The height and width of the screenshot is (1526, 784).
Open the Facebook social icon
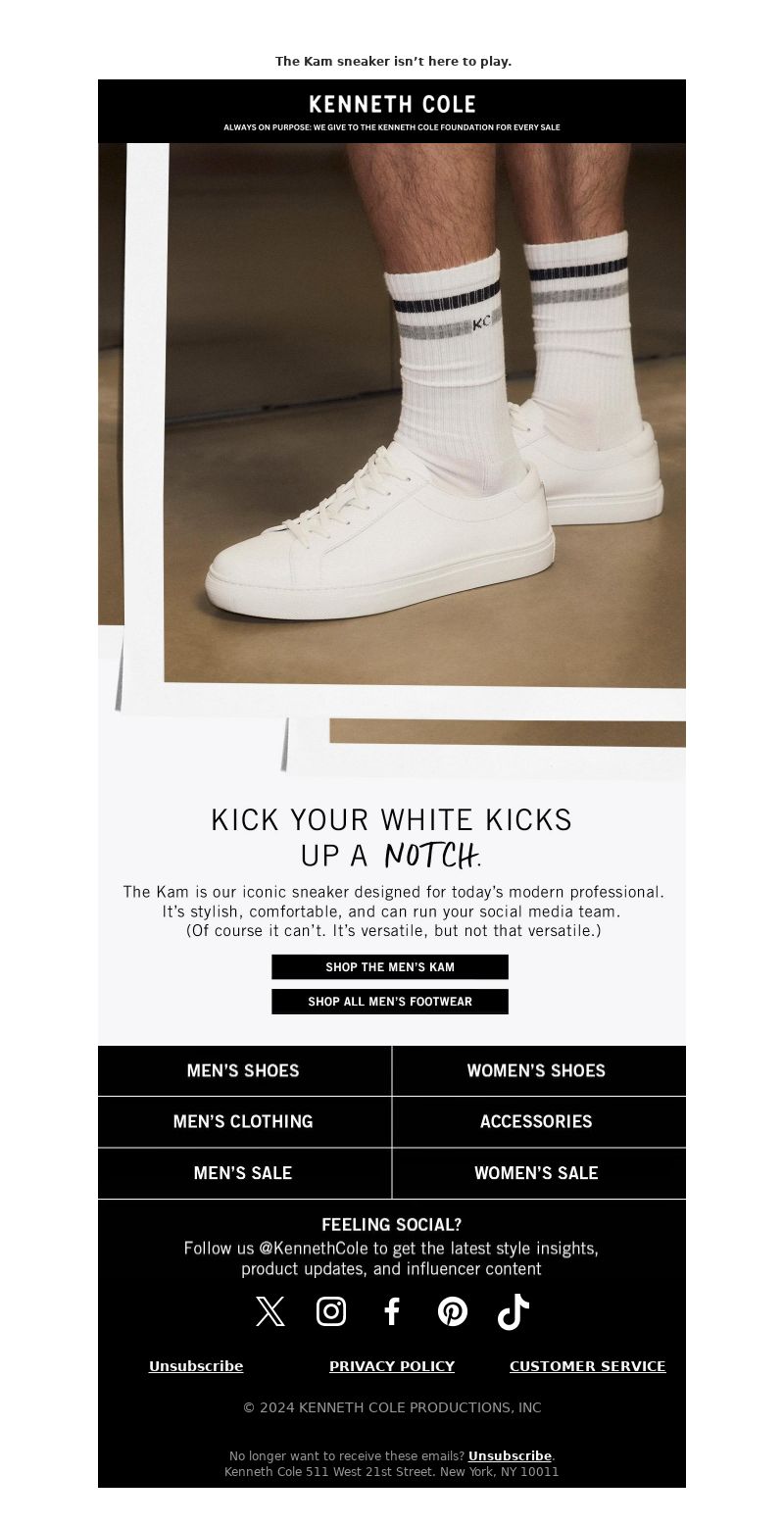[x=392, y=1311]
